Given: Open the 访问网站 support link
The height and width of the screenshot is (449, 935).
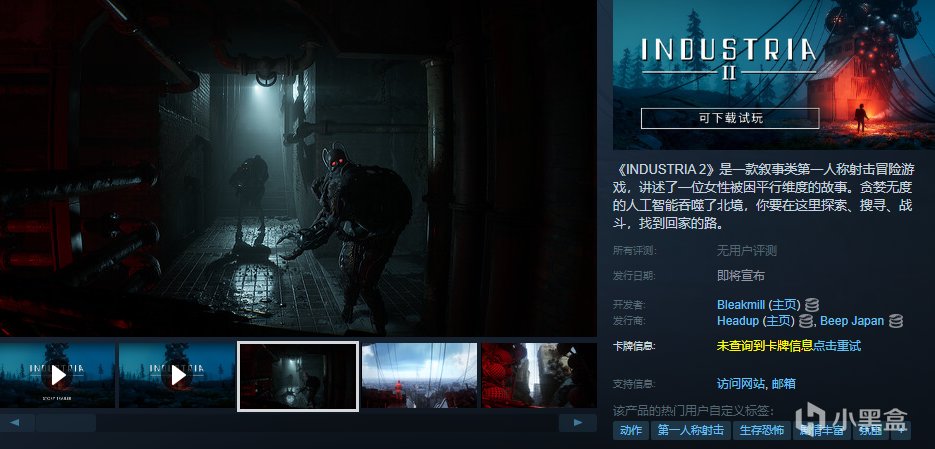Looking at the screenshot, I should point(740,384).
